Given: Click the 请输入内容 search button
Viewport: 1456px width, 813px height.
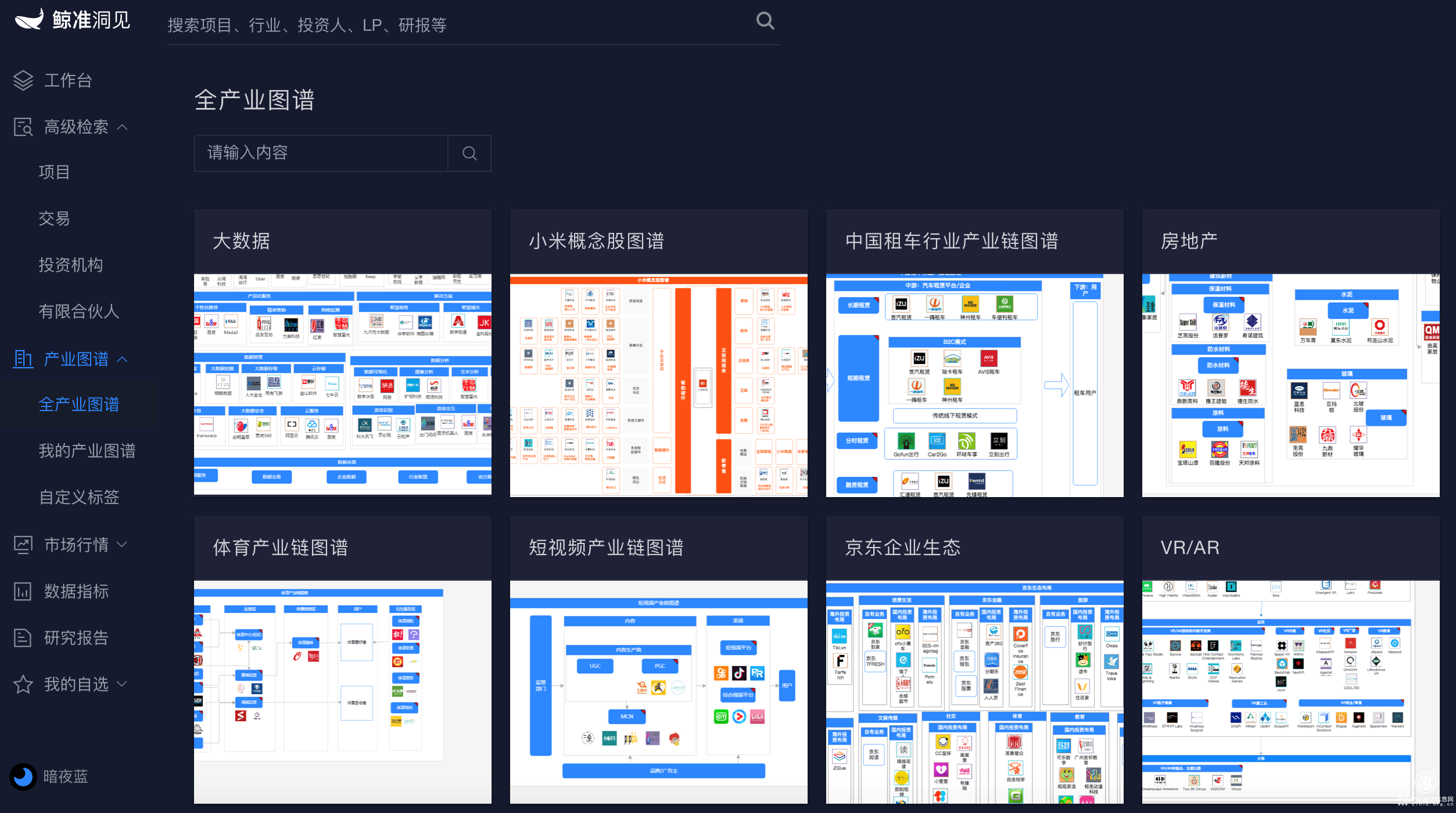Looking at the screenshot, I should tap(469, 153).
